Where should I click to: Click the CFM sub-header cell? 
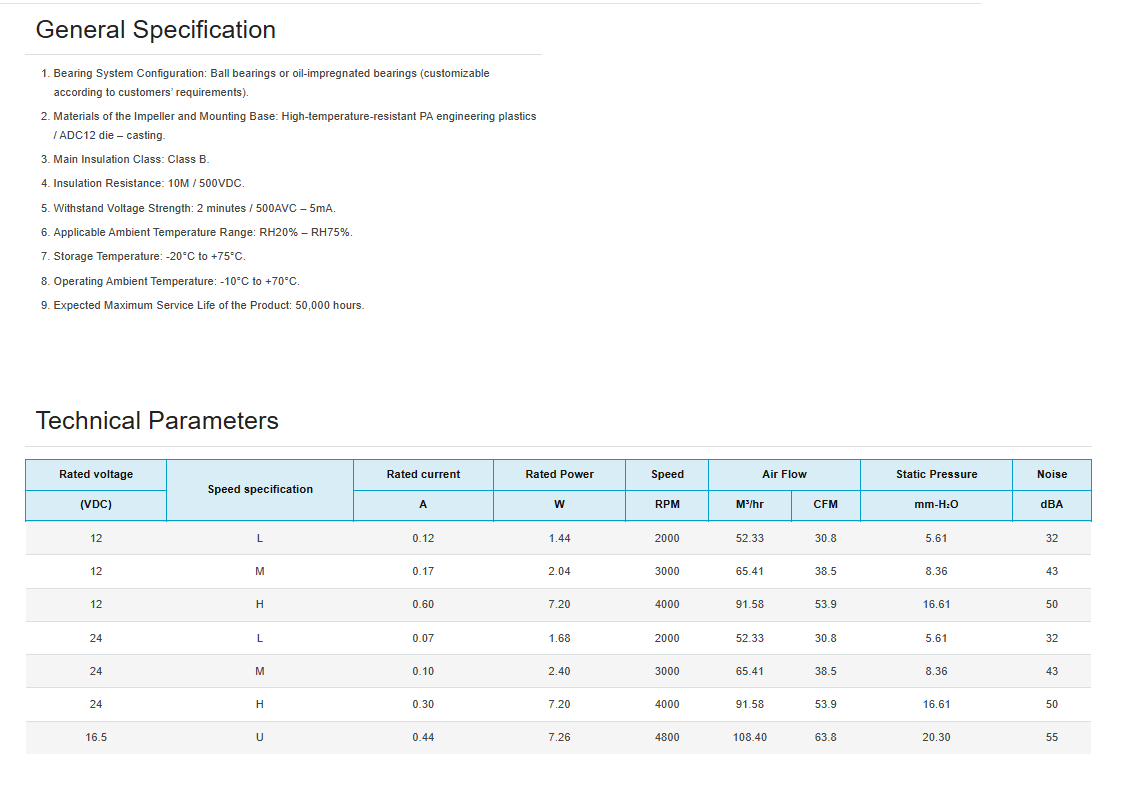coord(825,505)
